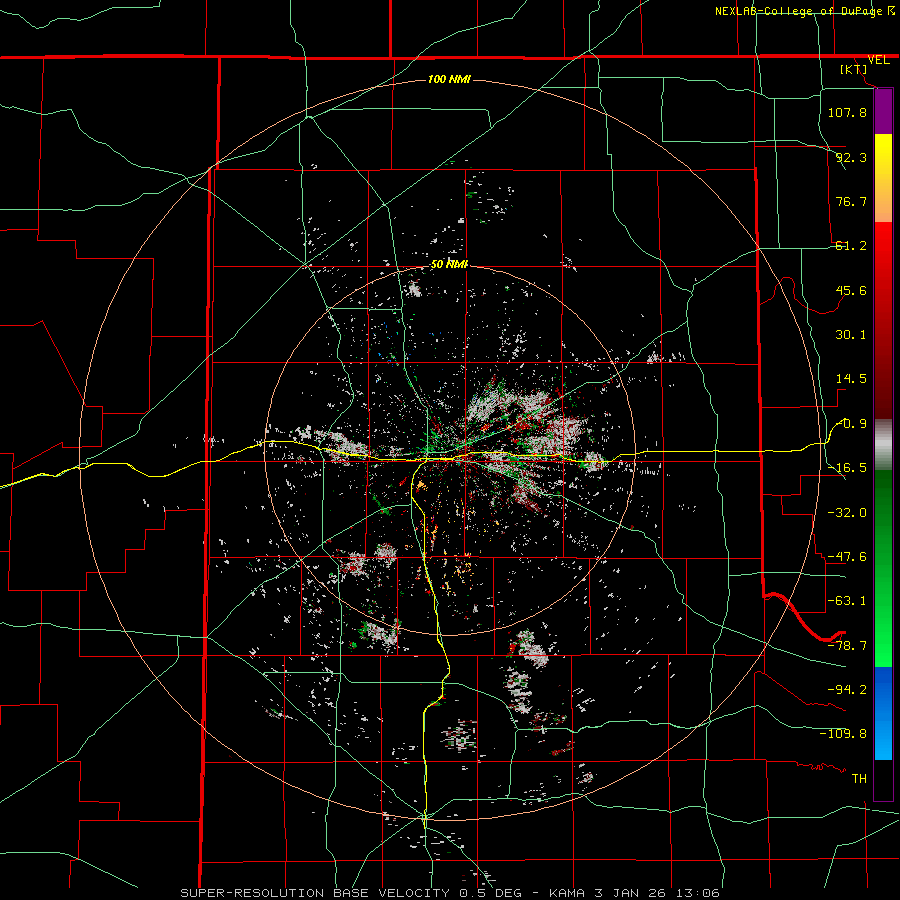
Task: Pick the green segment of velocity colorbar
Action: pos(883,569)
